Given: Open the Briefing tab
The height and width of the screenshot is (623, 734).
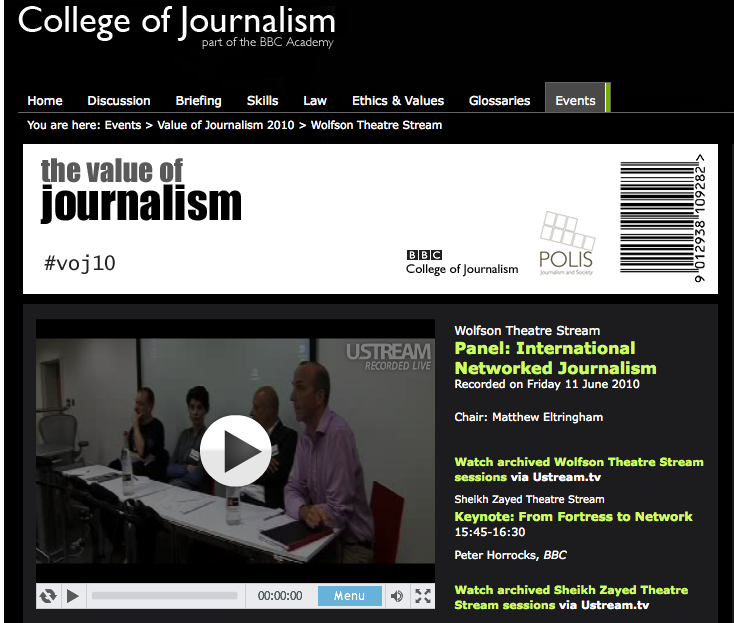Looking at the screenshot, I should click(x=198, y=101).
